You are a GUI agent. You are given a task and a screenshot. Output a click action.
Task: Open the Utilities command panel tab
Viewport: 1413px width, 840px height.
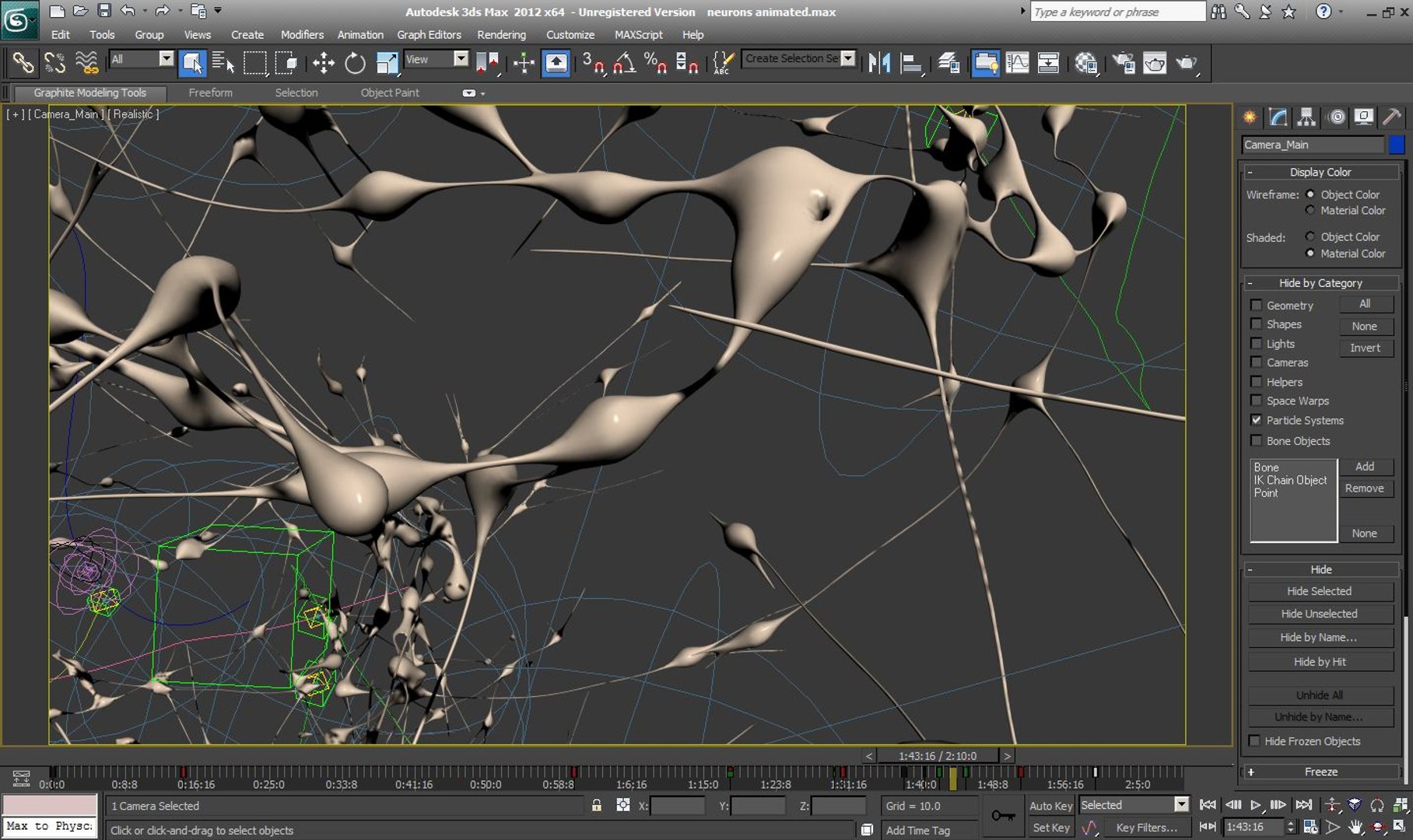(1392, 117)
